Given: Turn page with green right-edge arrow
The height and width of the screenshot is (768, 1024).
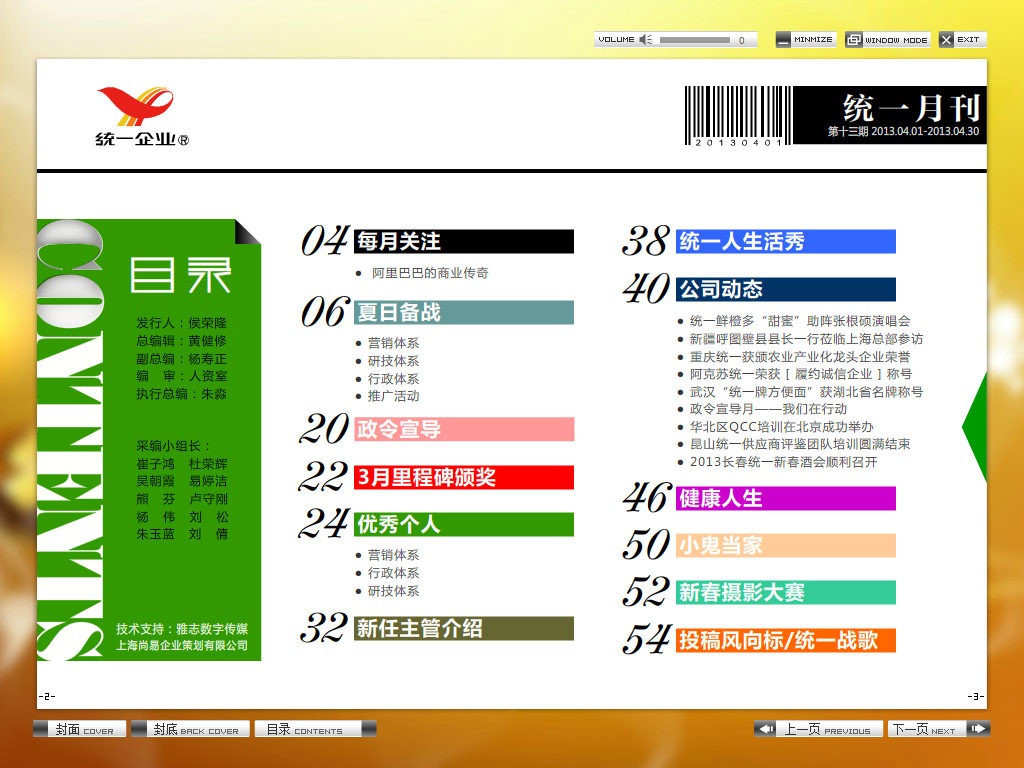Looking at the screenshot, I should coord(975,427).
